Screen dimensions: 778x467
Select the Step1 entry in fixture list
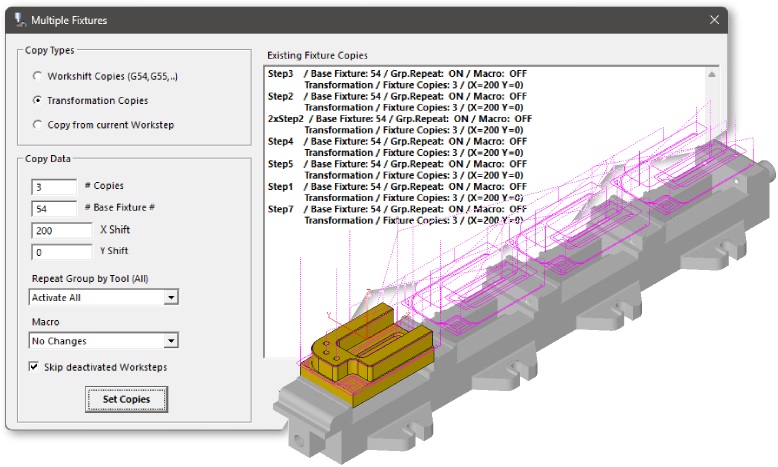click(x=397, y=192)
